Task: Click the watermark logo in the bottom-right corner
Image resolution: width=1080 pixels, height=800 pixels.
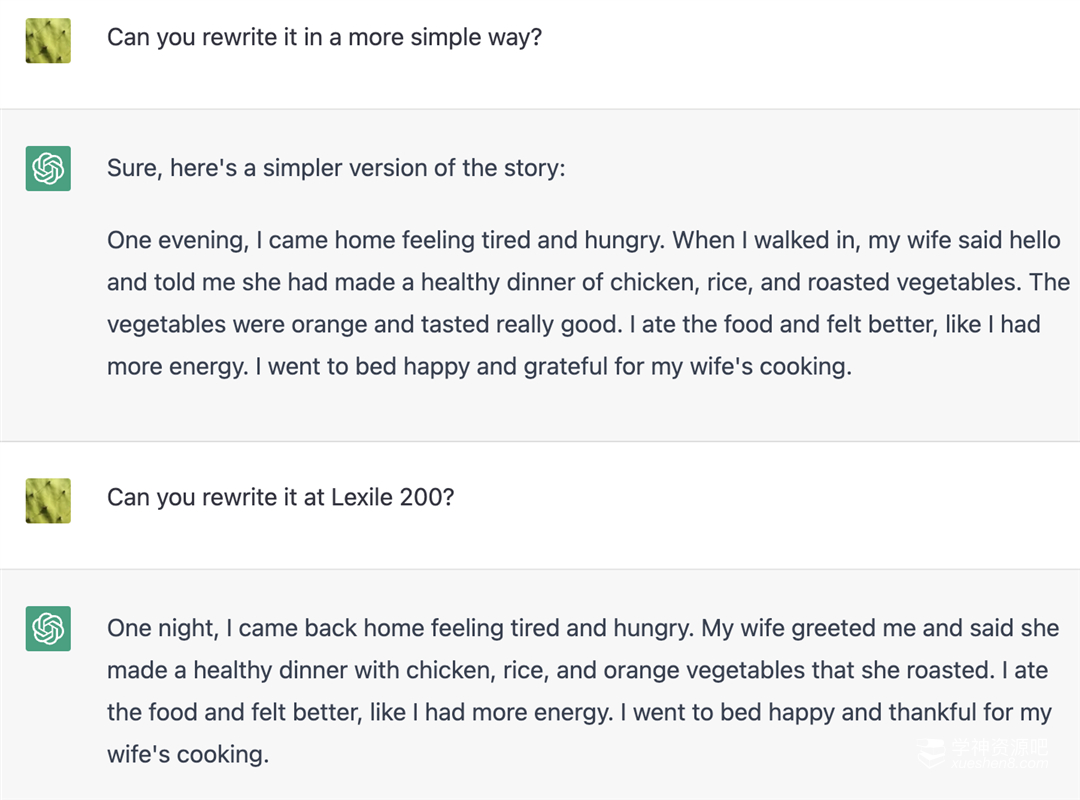Action: click(x=932, y=753)
